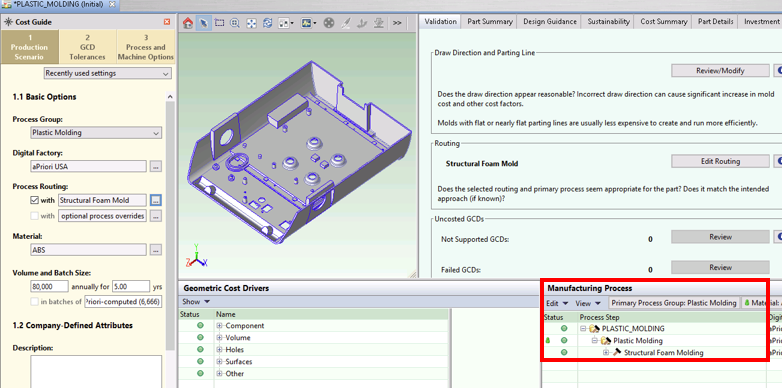Screen dimensions: 782x388
Task: Close the Cost Guide panel
Action: click(167, 22)
